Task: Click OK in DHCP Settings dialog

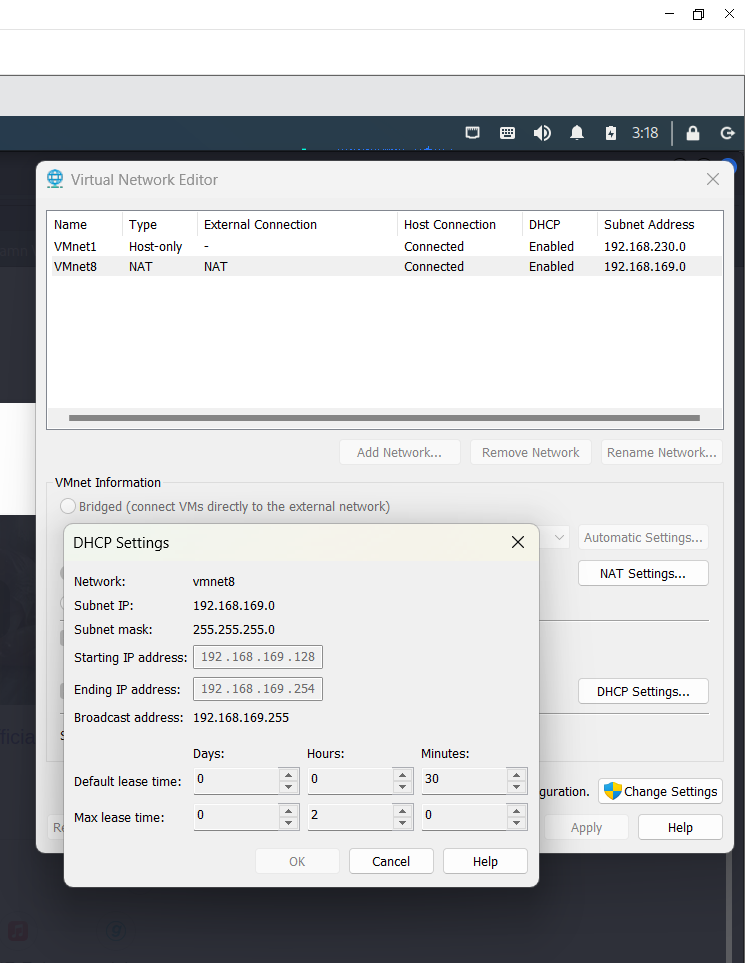Action: click(297, 861)
